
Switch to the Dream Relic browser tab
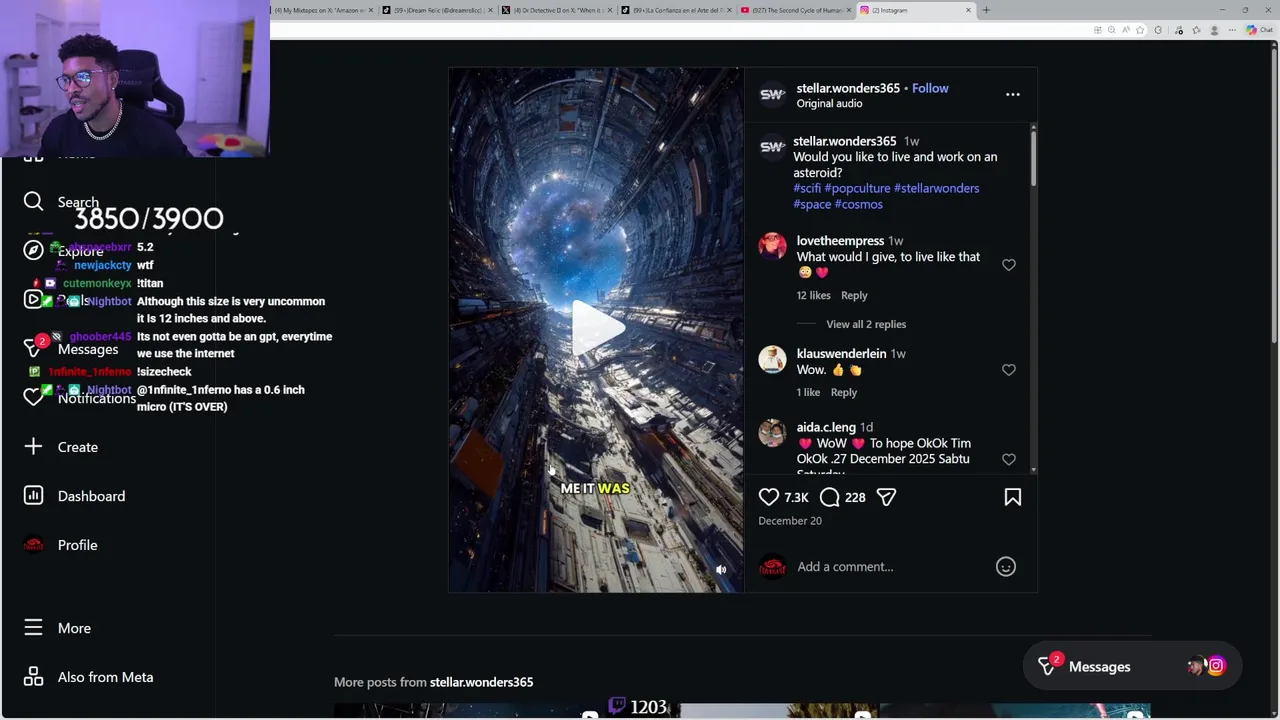(438, 10)
